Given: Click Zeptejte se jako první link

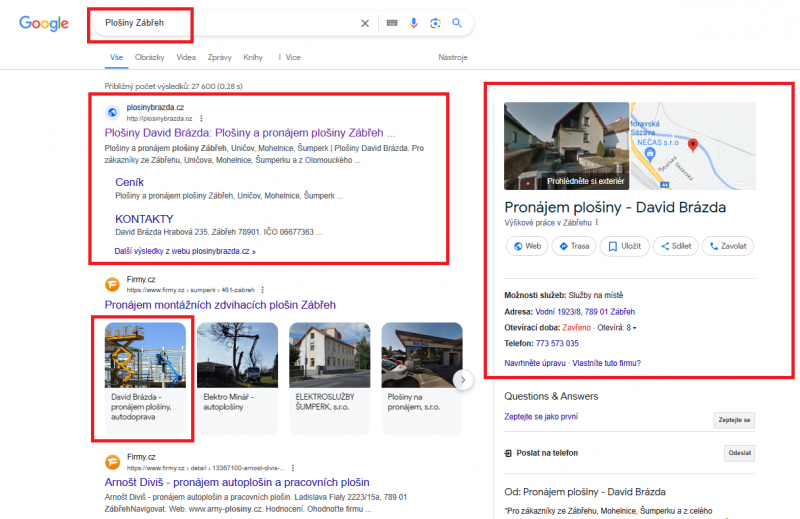Looking at the screenshot, I should [541, 417].
